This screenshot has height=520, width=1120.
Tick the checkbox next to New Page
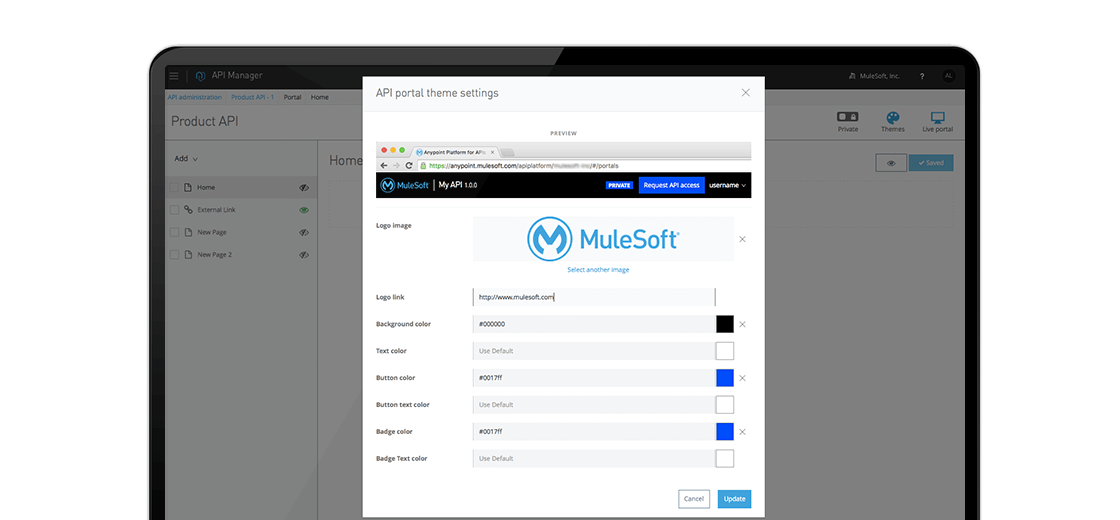pyautogui.click(x=174, y=232)
